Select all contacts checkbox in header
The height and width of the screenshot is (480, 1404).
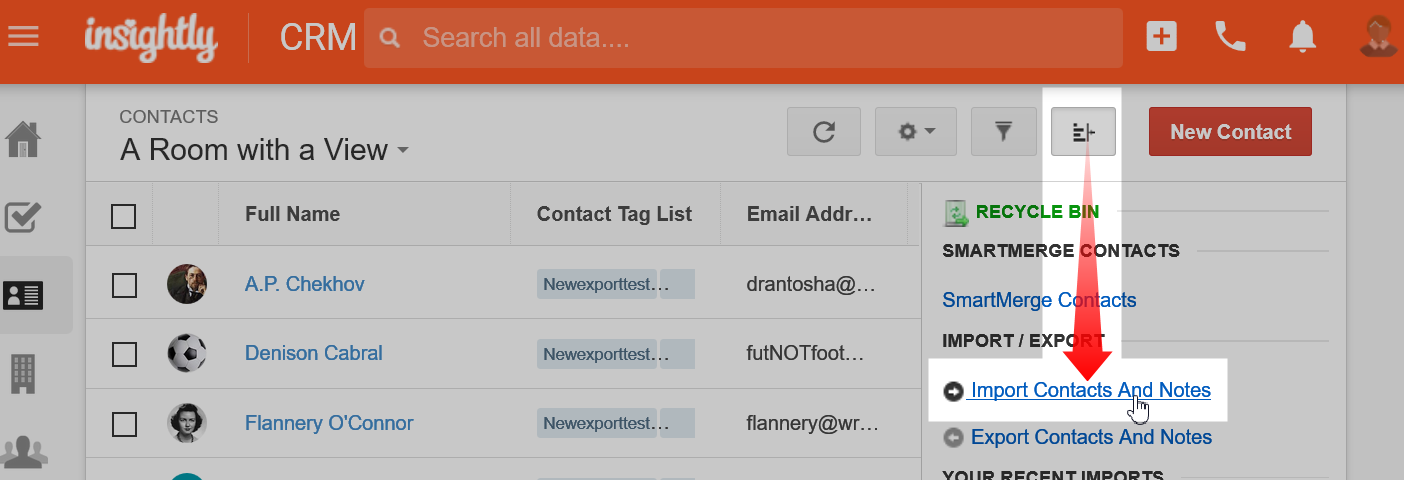[x=123, y=215]
